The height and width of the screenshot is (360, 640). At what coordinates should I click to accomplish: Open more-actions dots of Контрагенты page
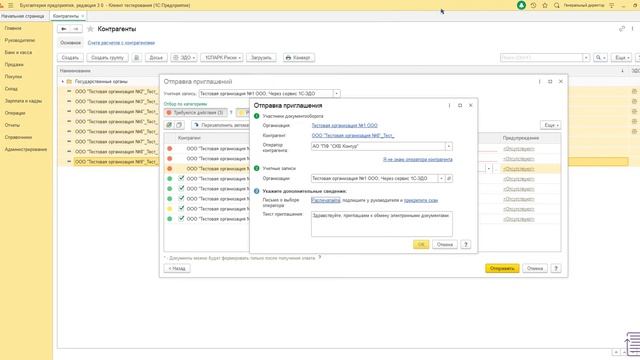click(633, 29)
